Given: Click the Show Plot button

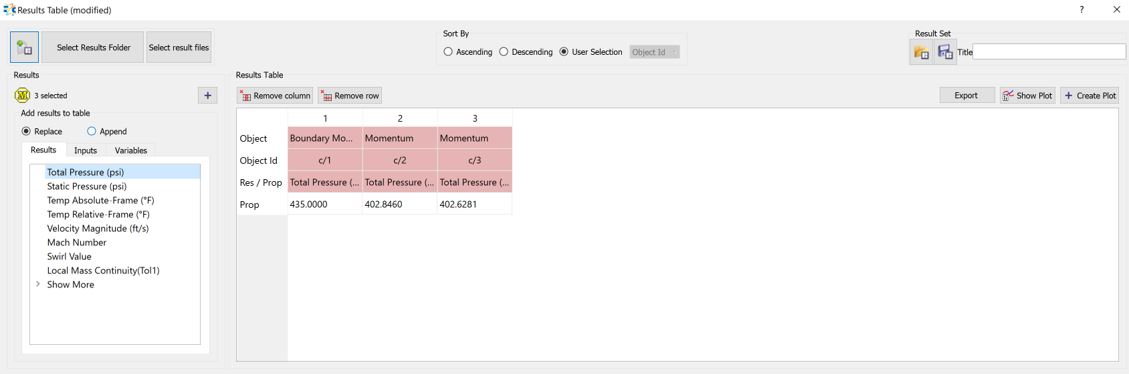Looking at the screenshot, I should (1027, 95).
